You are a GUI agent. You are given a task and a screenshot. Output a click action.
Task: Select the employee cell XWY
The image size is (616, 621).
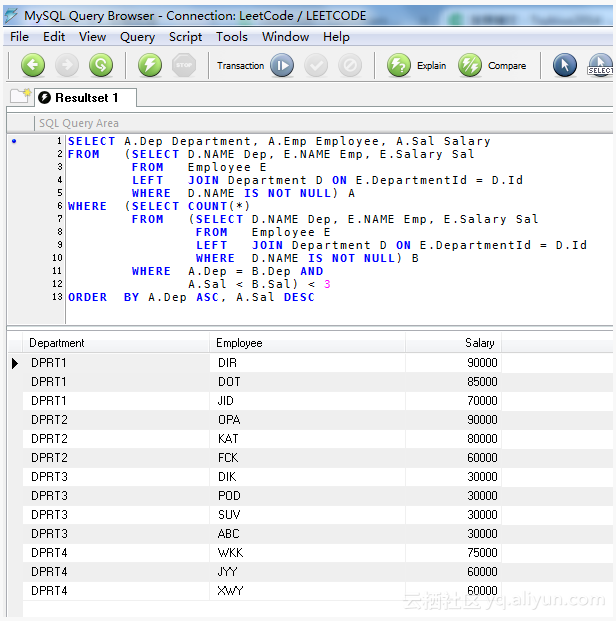pos(307,591)
